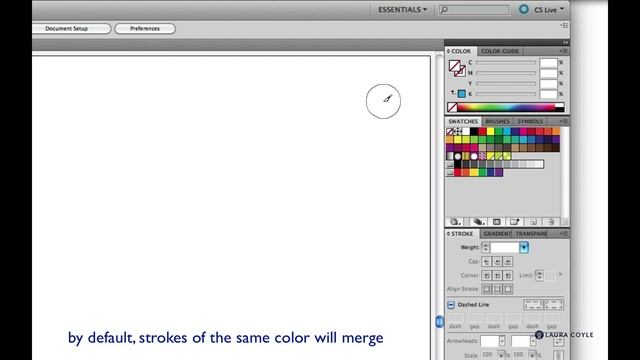This screenshot has width=640, height=360.
Task: Open the Swatch Libraries menu
Action: pos(456,222)
